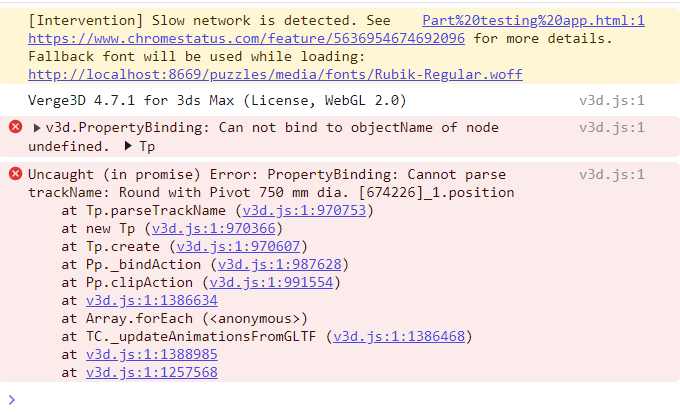Expand the Tp object triangle
Screen dimensions: 680x413
pyautogui.click(x=128, y=146)
